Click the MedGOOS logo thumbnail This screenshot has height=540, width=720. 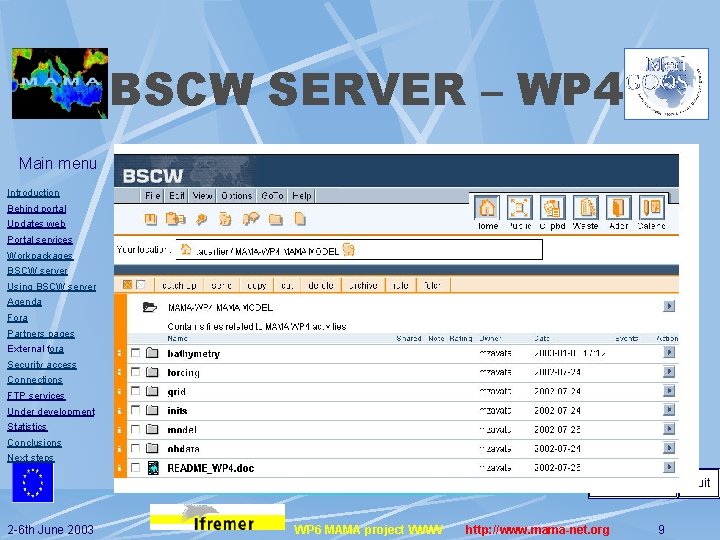(x=666, y=84)
